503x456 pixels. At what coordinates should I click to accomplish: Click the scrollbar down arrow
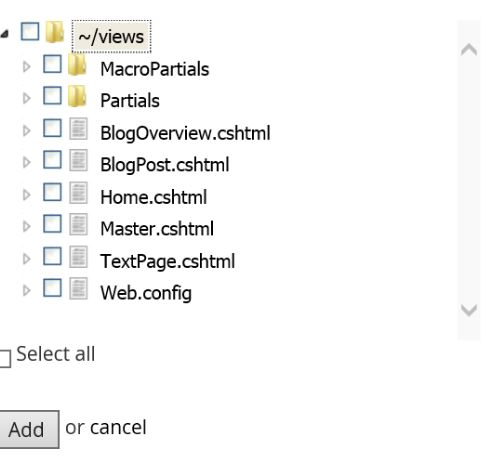pyautogui.click(x=469, y=310)
